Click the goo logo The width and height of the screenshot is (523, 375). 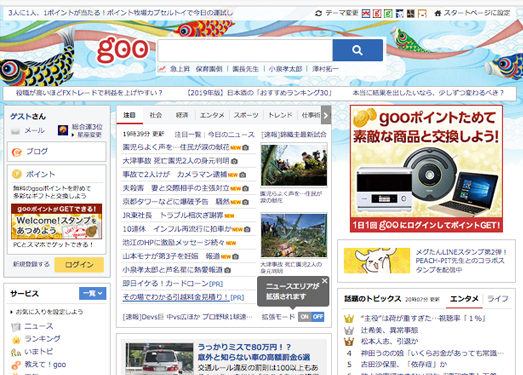point(122,49)
